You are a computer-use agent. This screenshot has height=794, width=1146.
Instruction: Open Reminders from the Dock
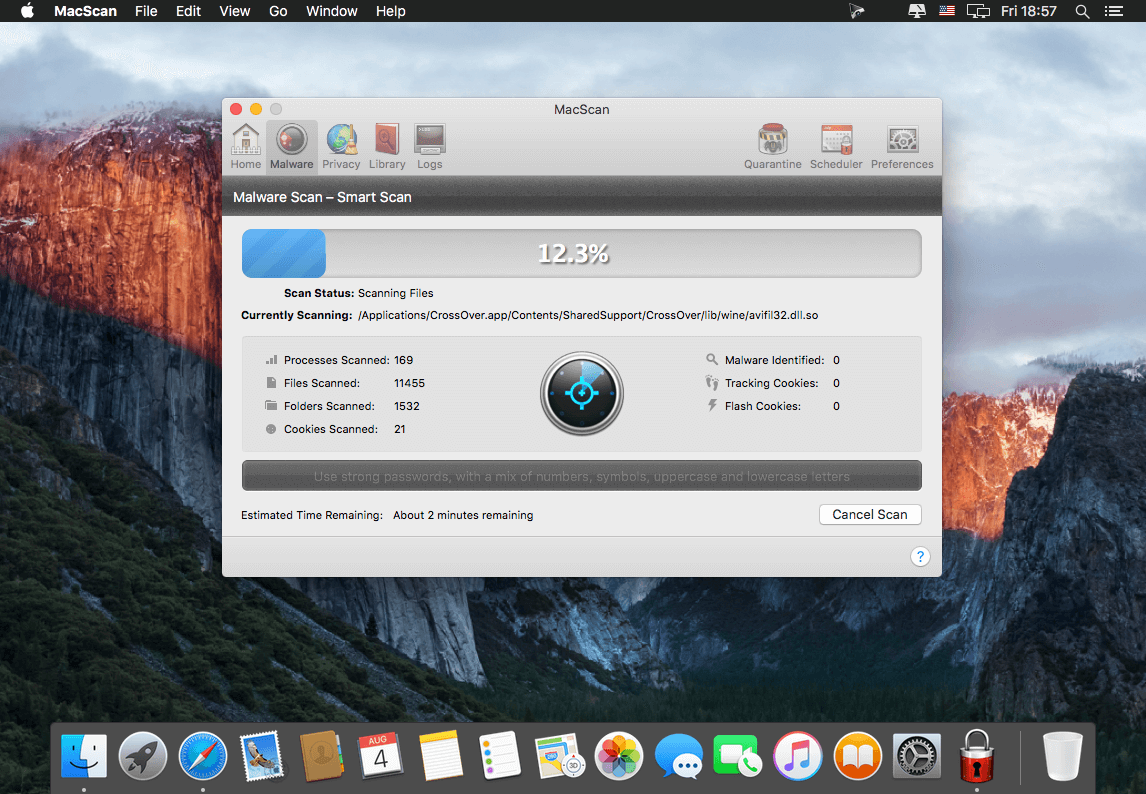[x=500, y=756]
